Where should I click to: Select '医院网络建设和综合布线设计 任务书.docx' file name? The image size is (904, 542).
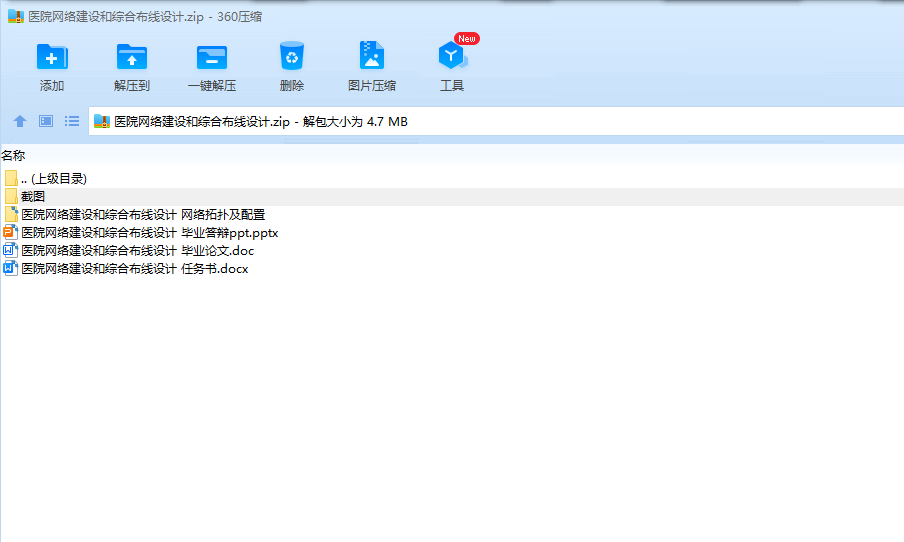click(135, 269)
